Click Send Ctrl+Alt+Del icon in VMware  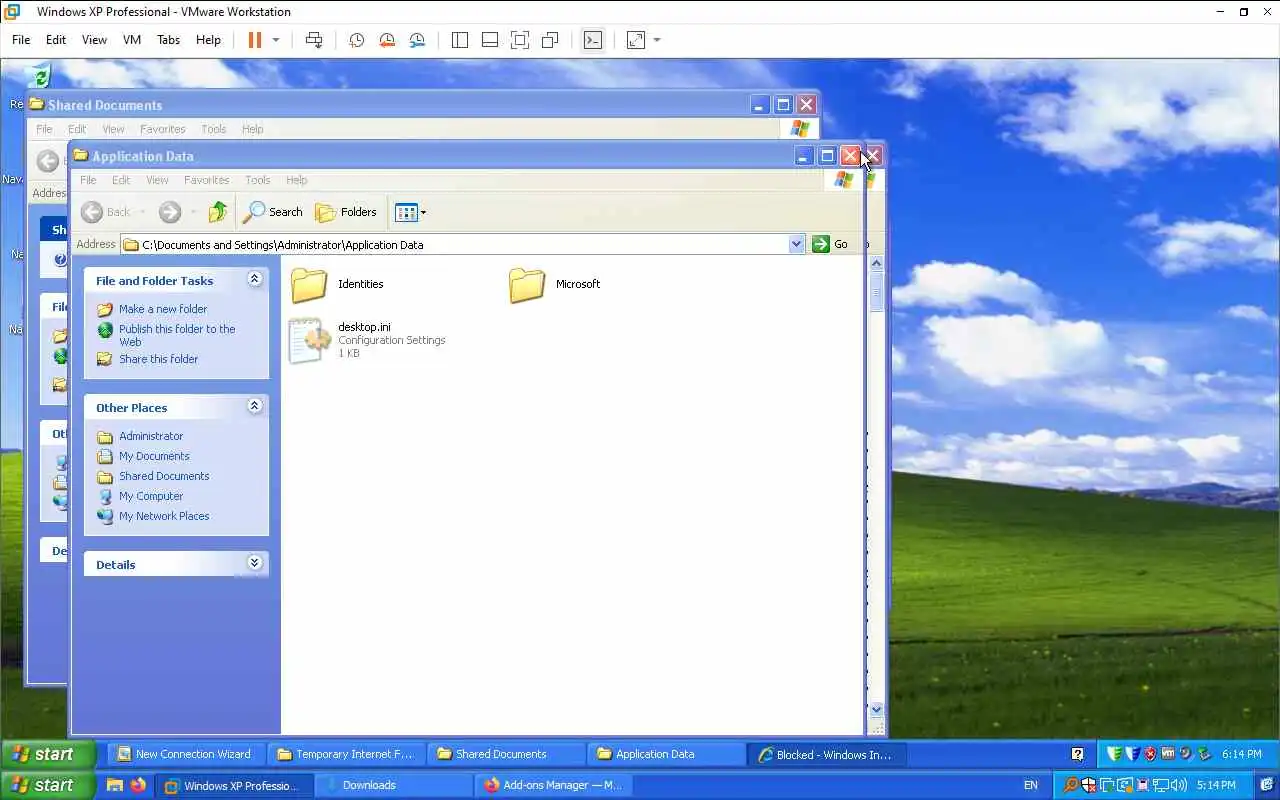coord(314,40)
